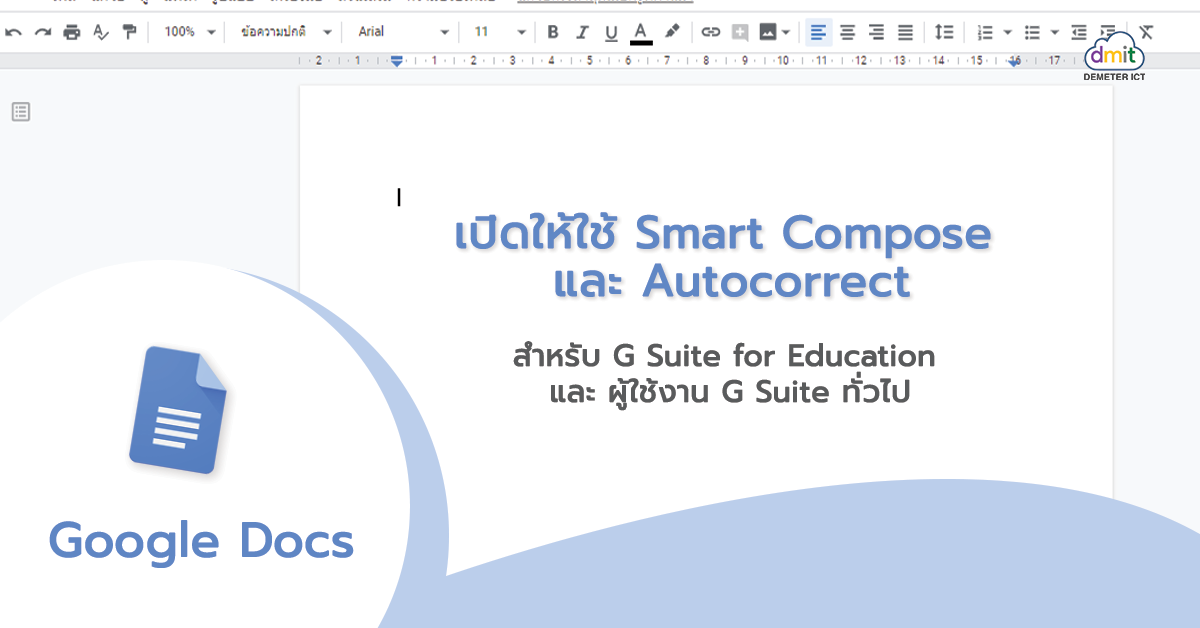Viewport: 1200px width, 628px height.
Task: Apply a numbered list
Action: [x=985, y=32]
